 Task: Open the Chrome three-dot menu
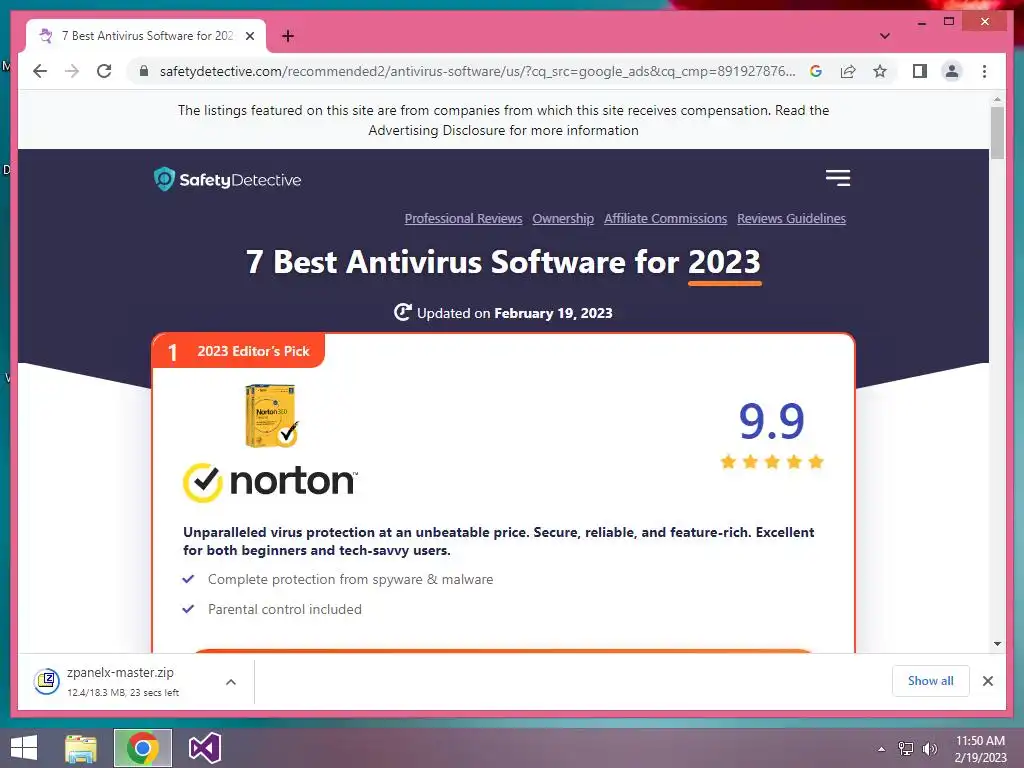984,71
